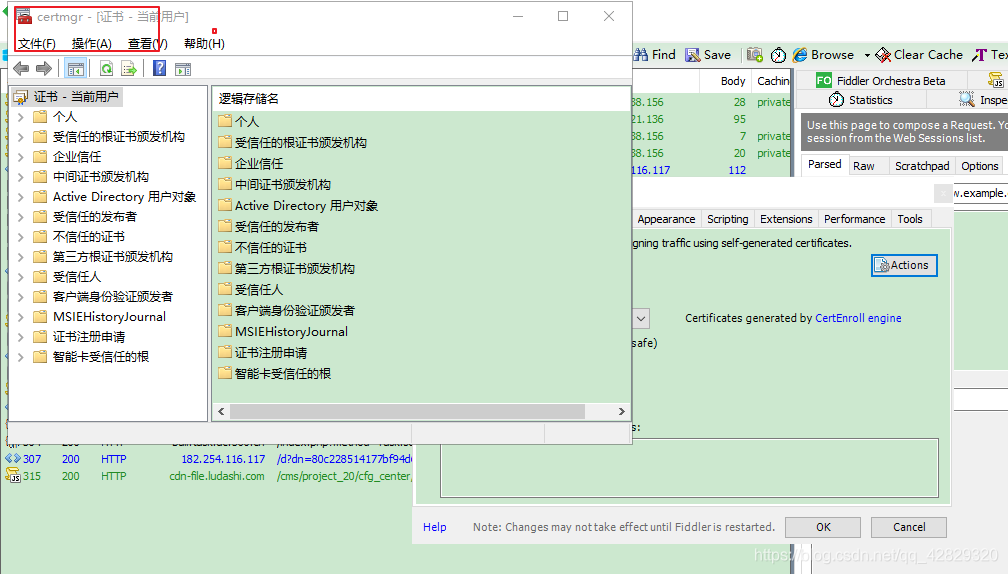1008x574 pixels.
Task: Click the scrollbar right arrow in certmgr
Action: point(621,411)
